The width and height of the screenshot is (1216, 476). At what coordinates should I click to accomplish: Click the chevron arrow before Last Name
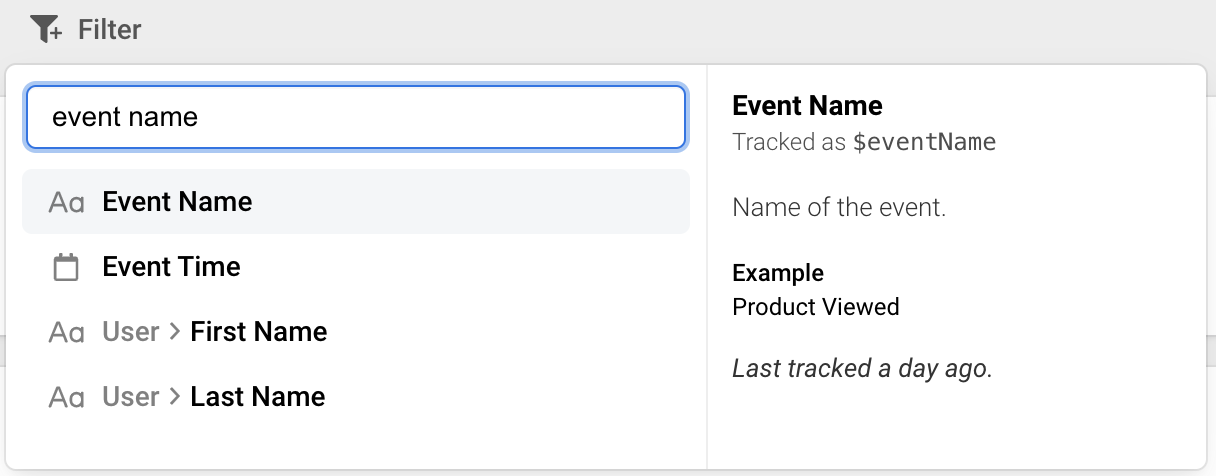pyautogui.click(x=175, y=397)
